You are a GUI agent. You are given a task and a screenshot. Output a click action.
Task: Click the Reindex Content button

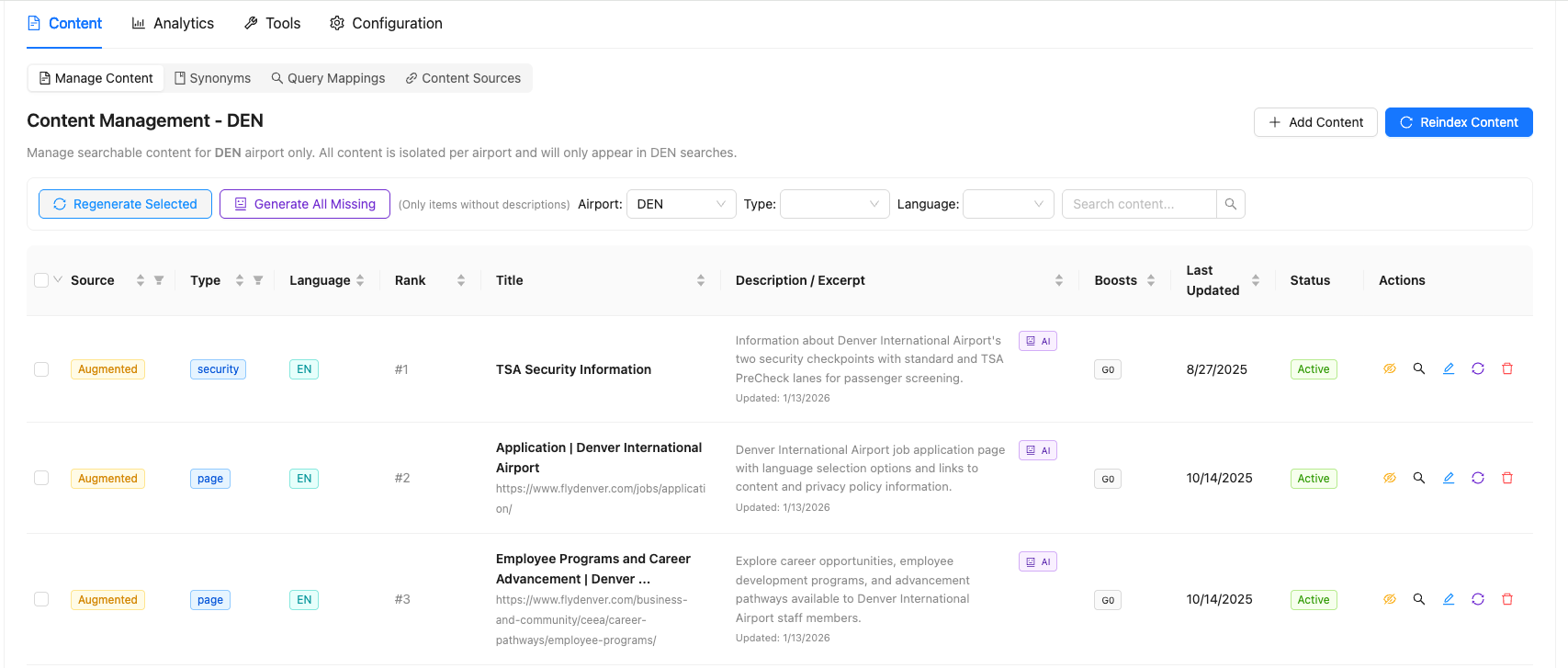coord(1459,122)
